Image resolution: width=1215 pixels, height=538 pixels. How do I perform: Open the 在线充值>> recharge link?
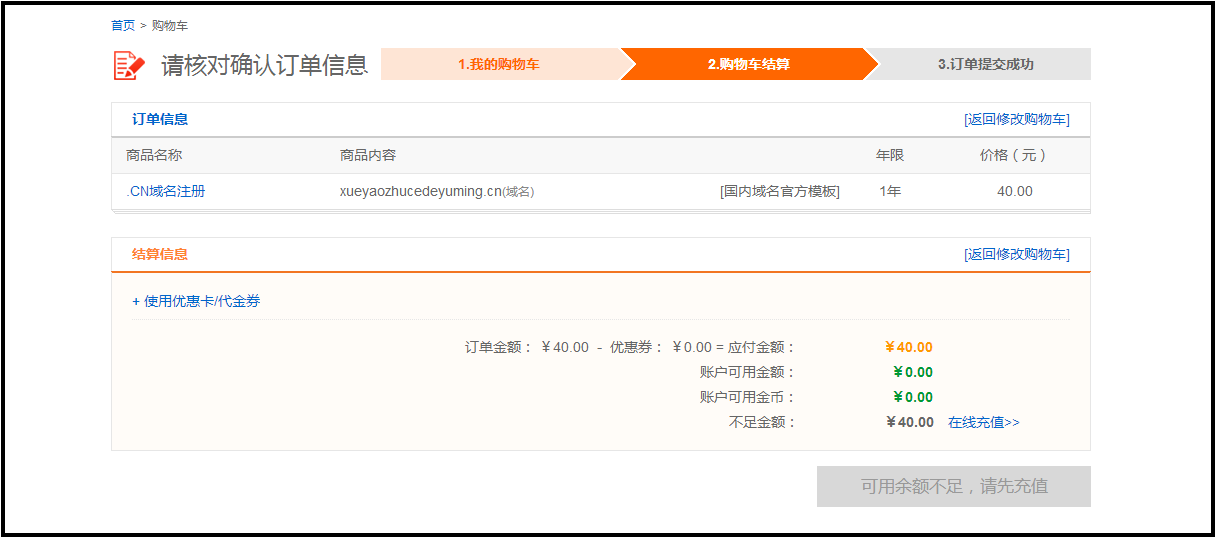[x=984, y=422]
